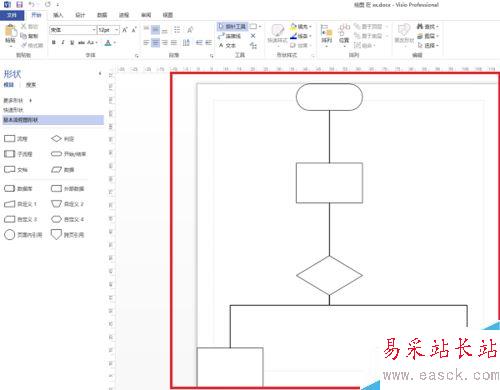Open the Change Case (Aa) dropdown

92,43
